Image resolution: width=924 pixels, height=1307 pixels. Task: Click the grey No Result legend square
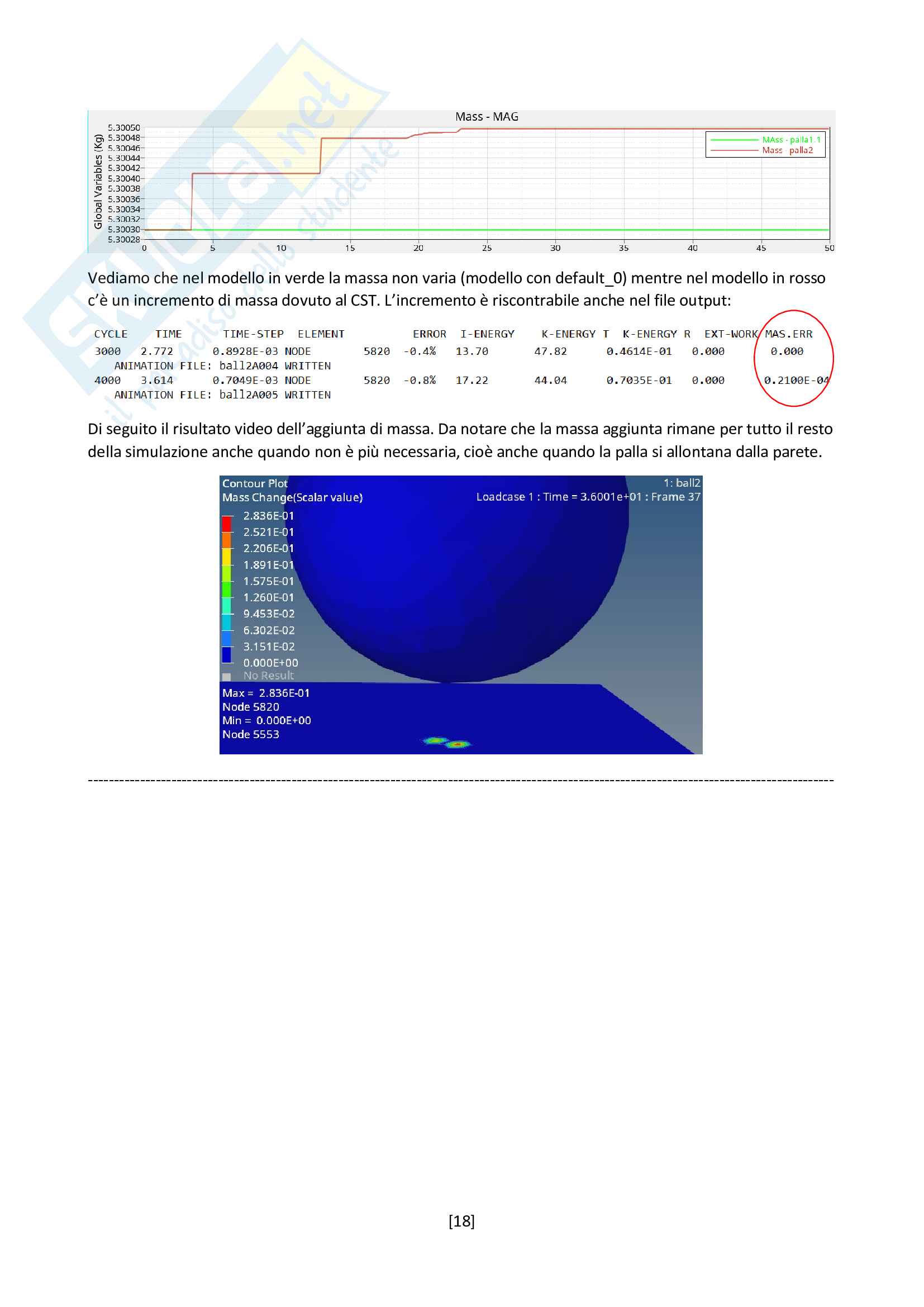[226, 677]
